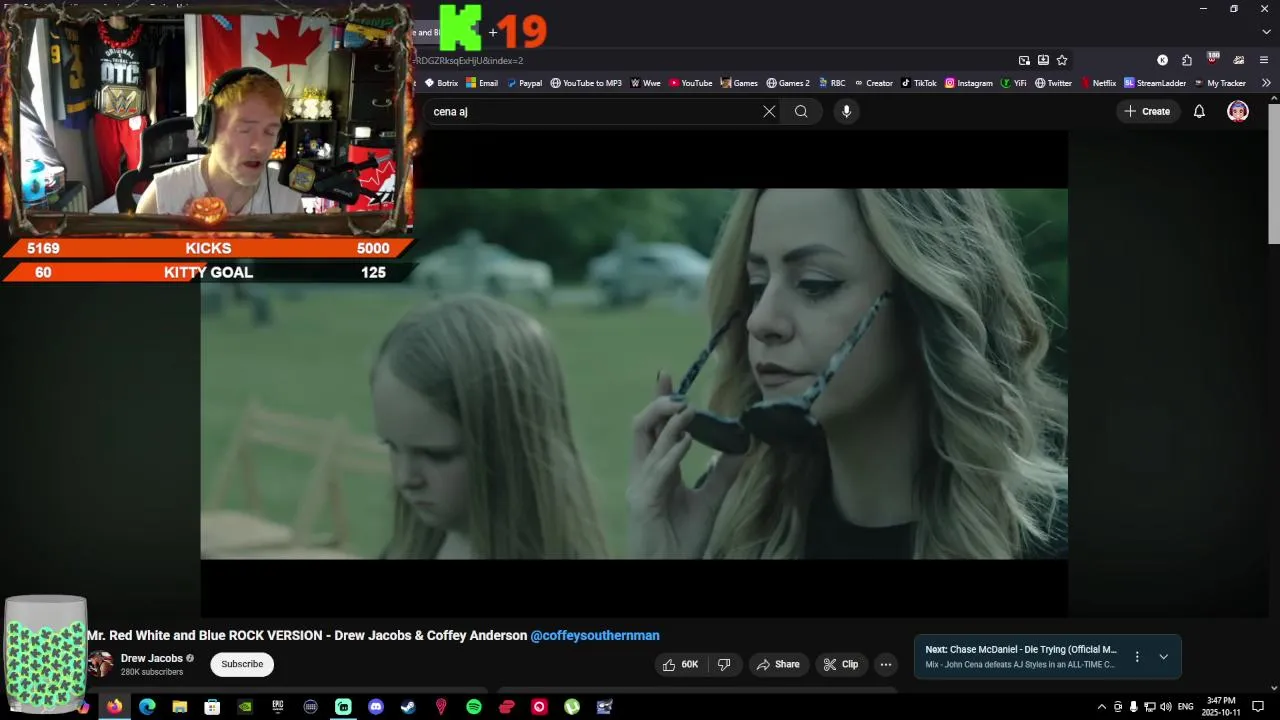Click the save page icon in address bar
This screenshot has width=1280, height=720.
pyautogui.click(x=1043, y=60)
